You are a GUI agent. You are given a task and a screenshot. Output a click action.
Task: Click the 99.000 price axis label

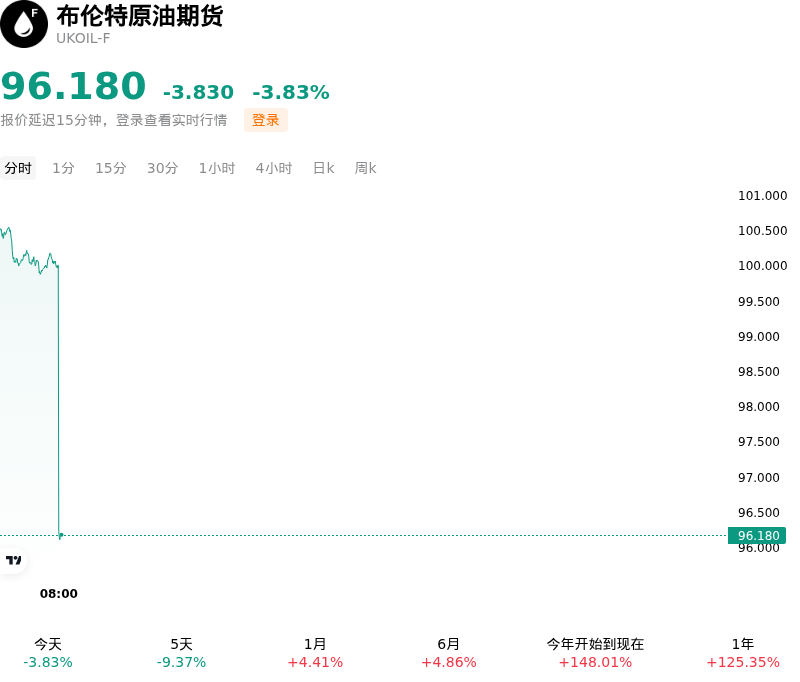point(759,337)
